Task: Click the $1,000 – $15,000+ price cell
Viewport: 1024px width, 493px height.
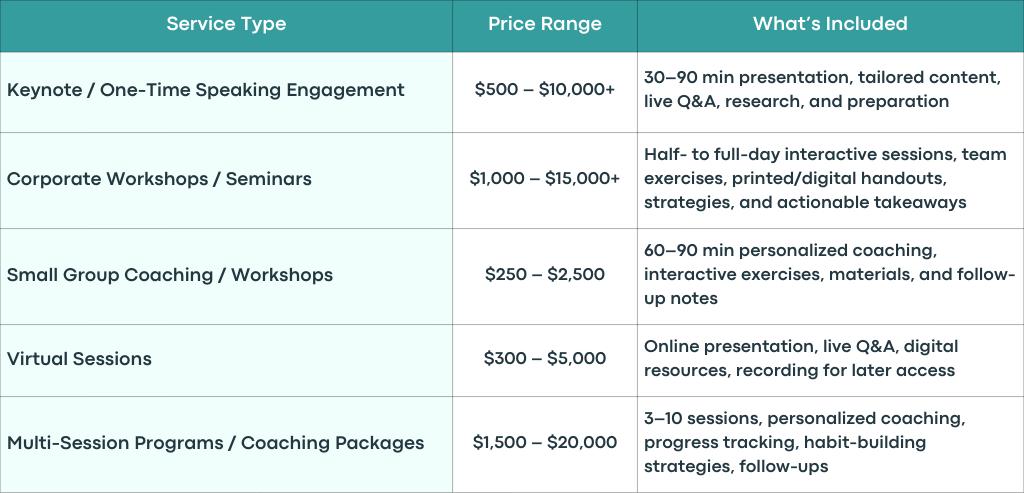Action: click(545, 179)
